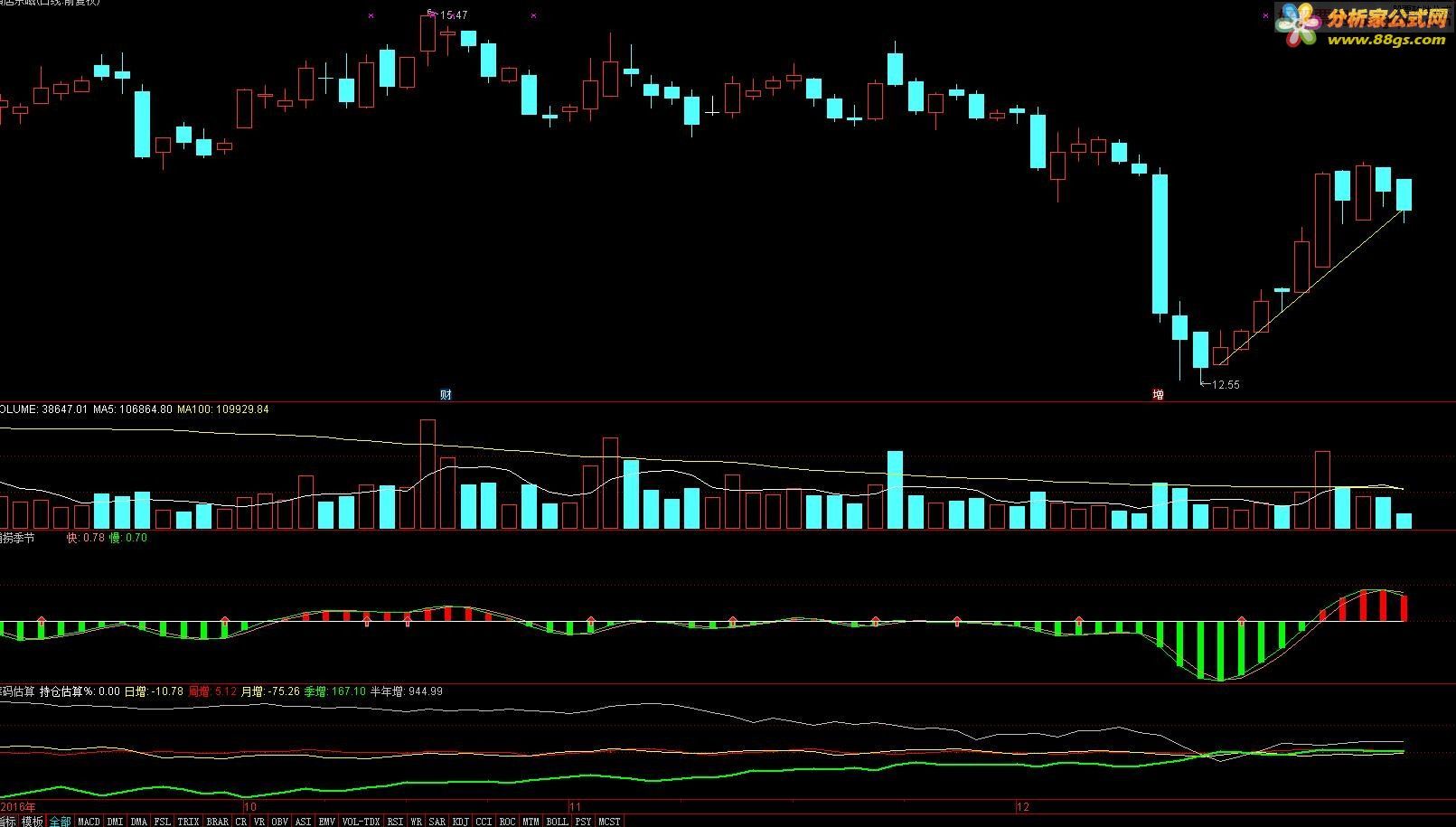Viewport: 1456px width, 827px height.
Task: Click the 持仓估算%: 0.00 readout
Action: pyautogui.click(x=80, y=691)
